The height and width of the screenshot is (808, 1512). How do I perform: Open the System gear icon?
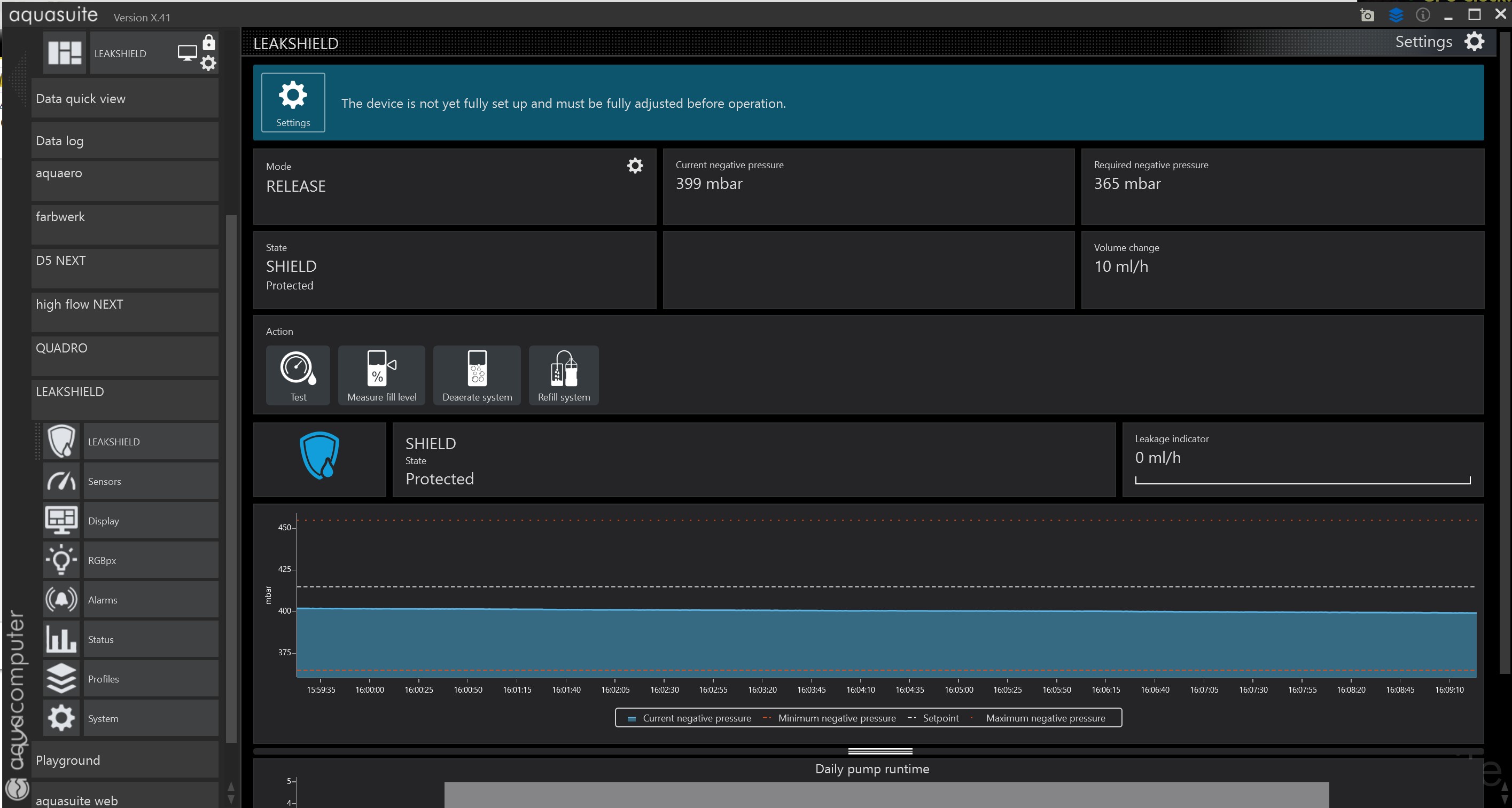click(x=61, y=718)
